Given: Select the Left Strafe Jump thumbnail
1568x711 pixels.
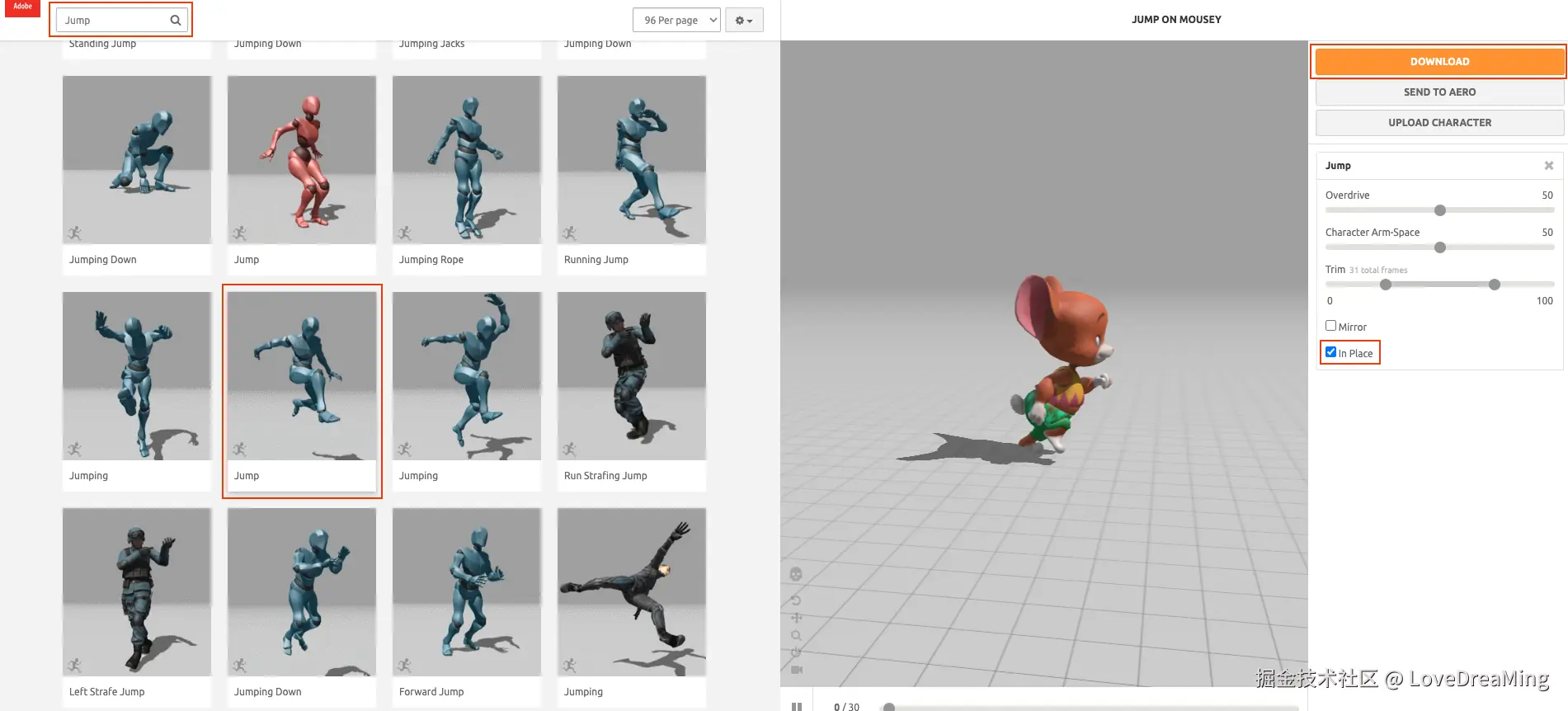Looking at the screenshot, I should (x=137, y=592).
